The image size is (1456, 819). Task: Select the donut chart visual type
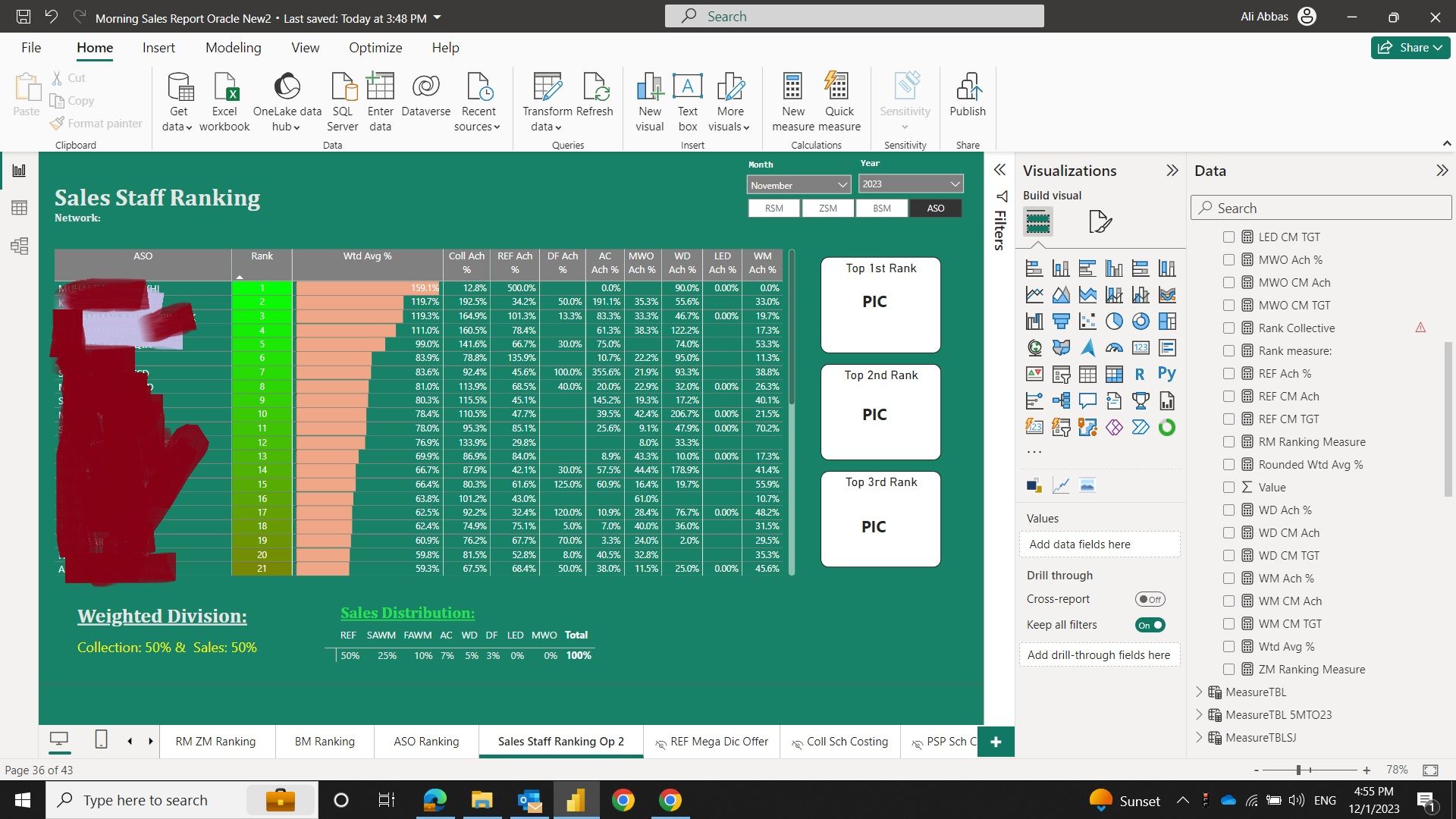[x=1141, y=321]
